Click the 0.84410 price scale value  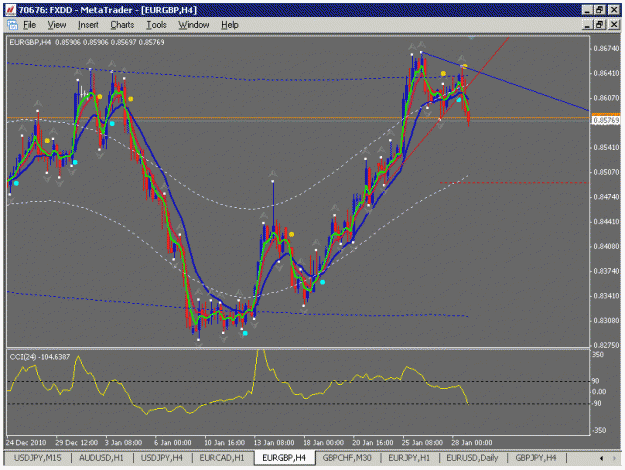606,222
